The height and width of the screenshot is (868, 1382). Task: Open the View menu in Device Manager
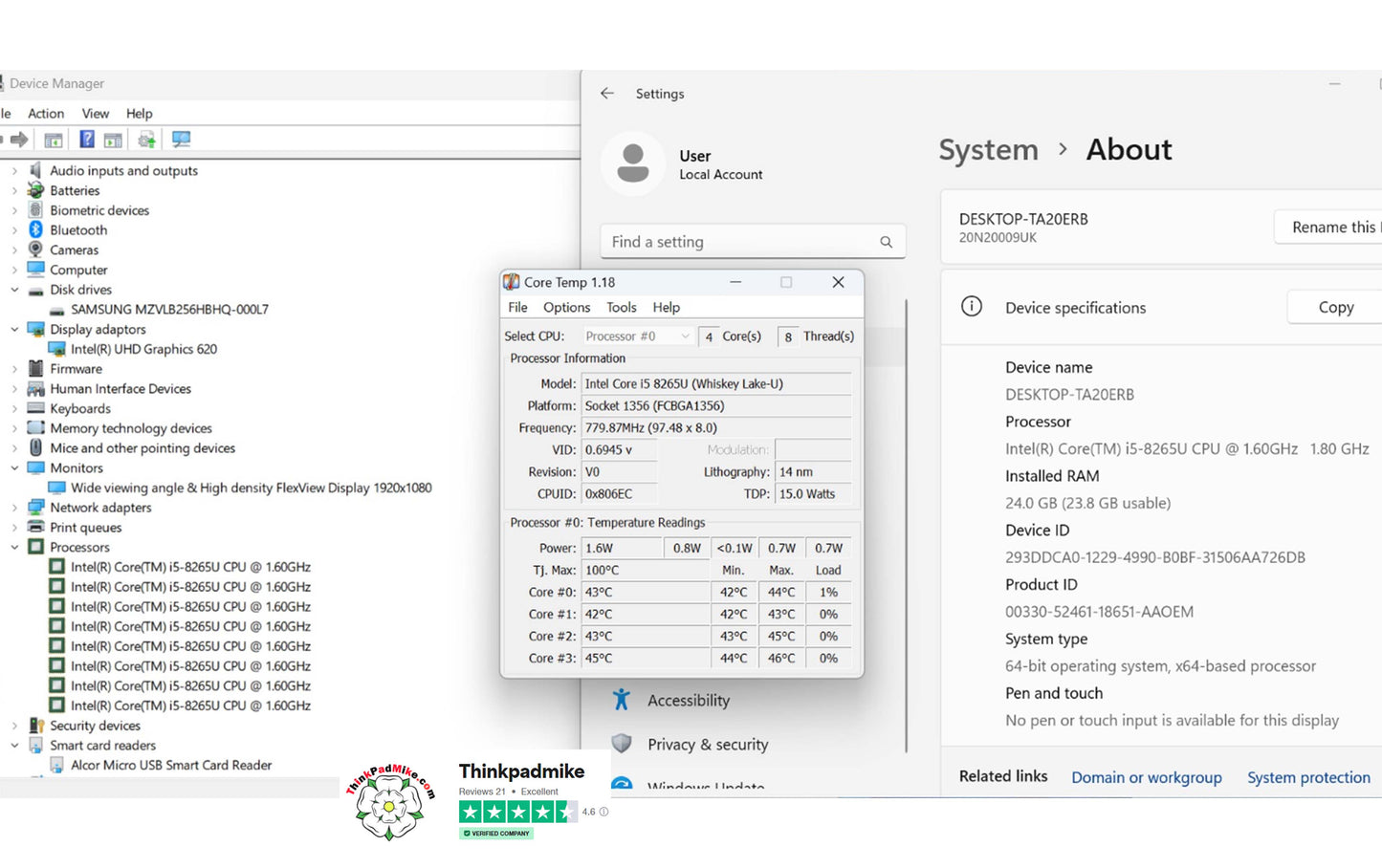[x=96, y=113]
